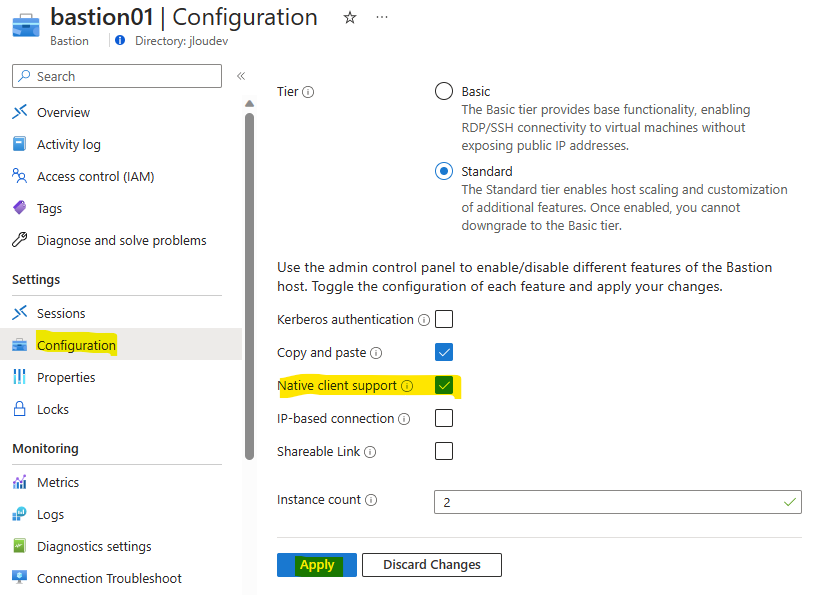Click the sidebar scroll up arrow
Image resolution: width=836 pixels, height=595 pixels.
[249, 103]
